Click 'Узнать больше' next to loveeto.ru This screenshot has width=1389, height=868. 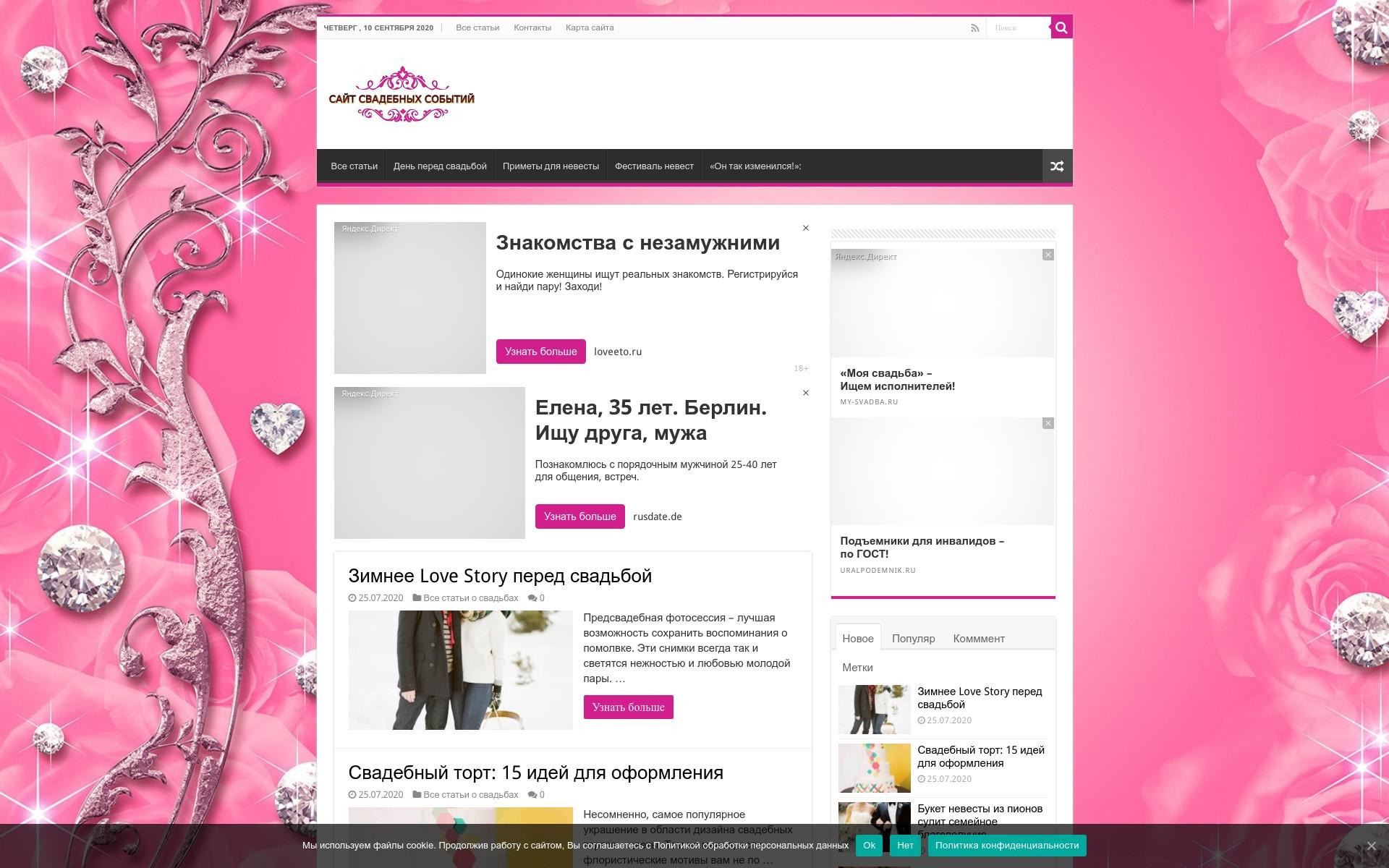pyautogui.click(x=540, y=352)
